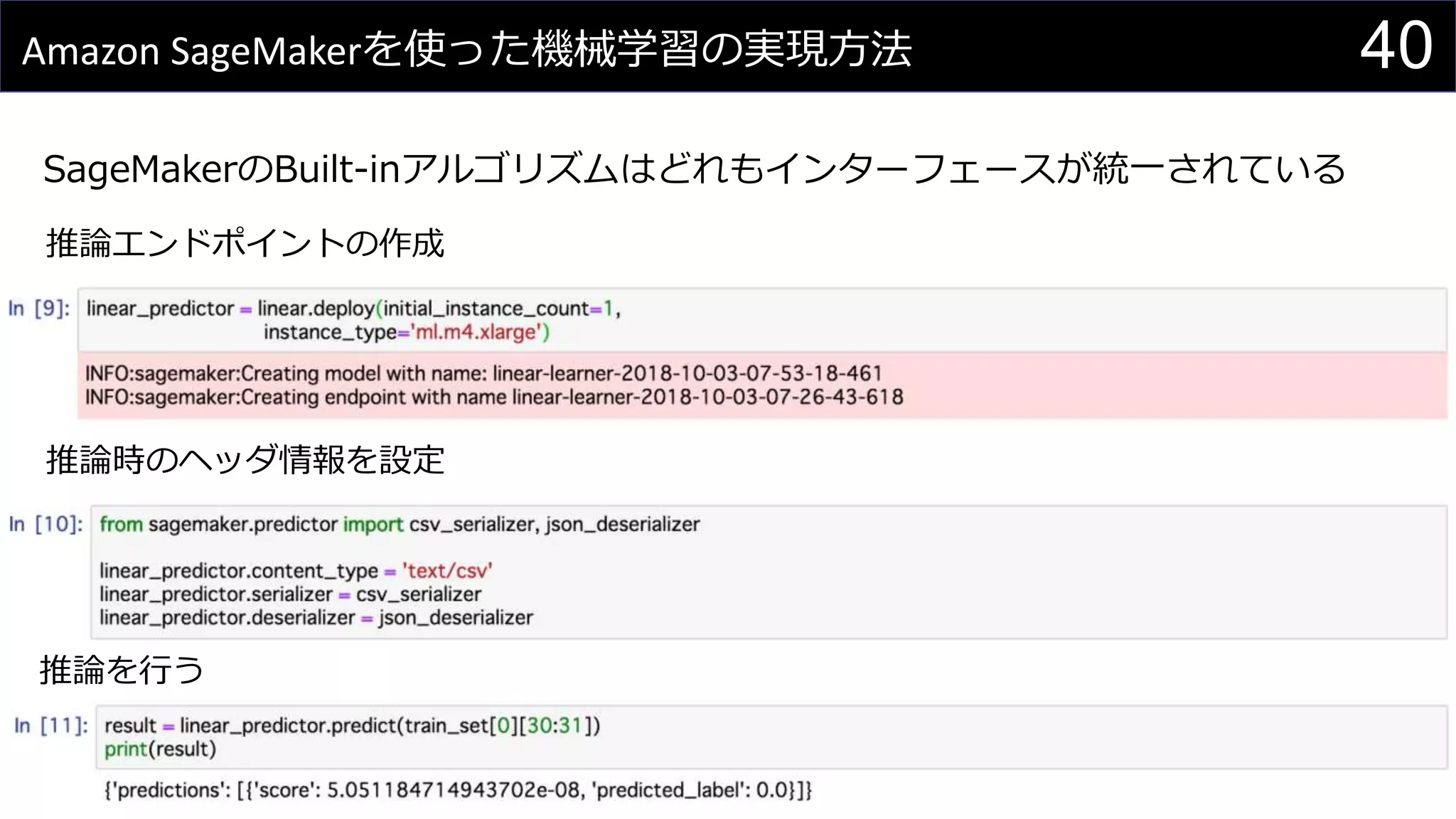Viewport: 1456px width, 819px height.
Task: Click the 'In [11]:' cell prompt
Action: [x=51, y=726]
